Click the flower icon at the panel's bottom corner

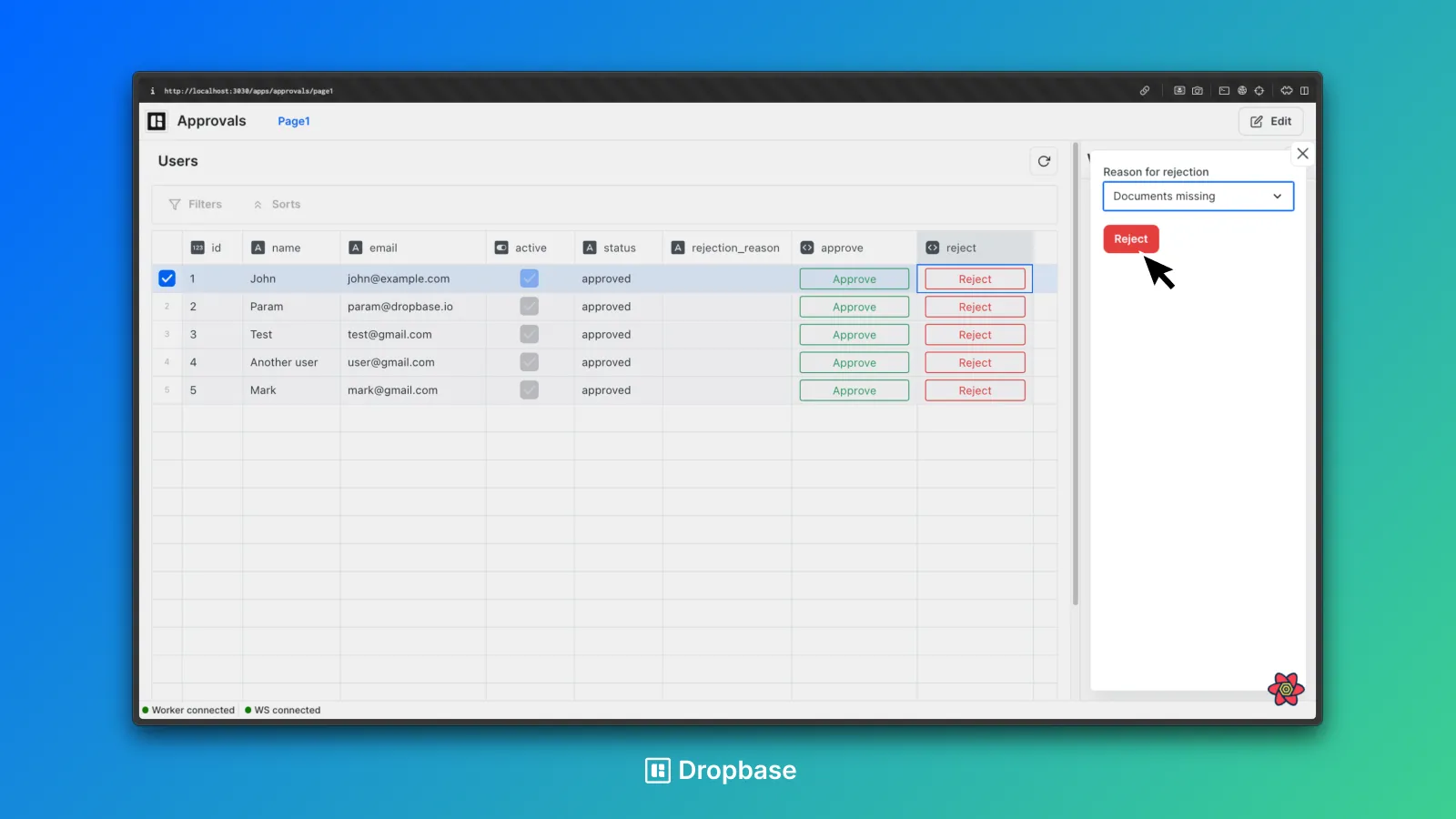point(1285,689)
